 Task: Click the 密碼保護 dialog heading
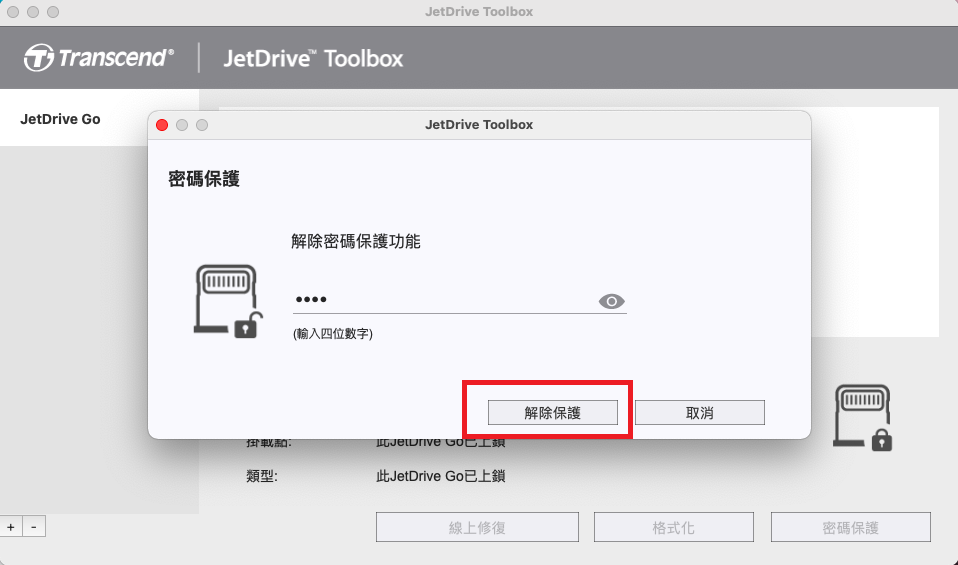tap(204, 179)
